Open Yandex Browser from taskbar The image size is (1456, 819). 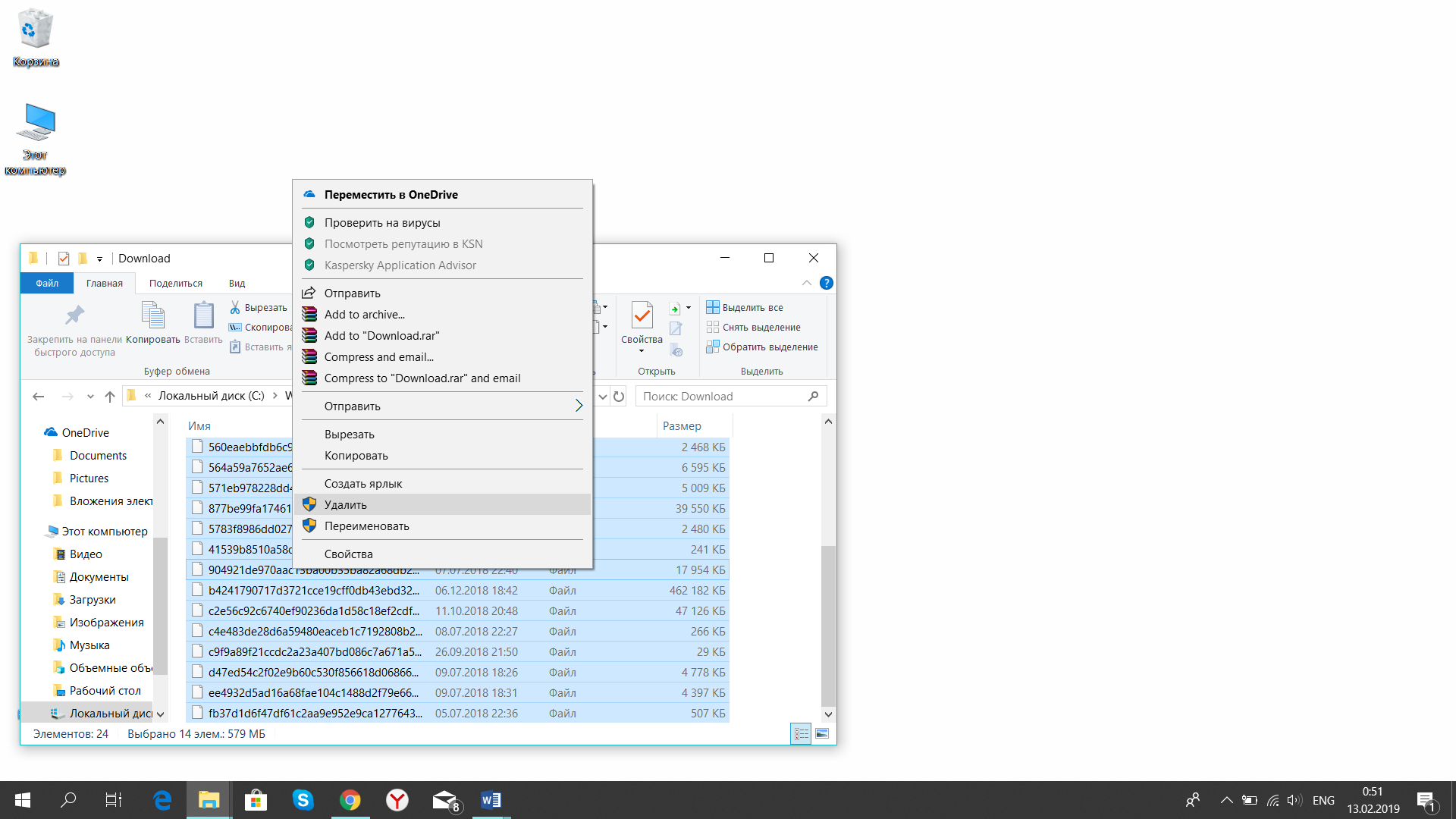[x=397, y=800]
